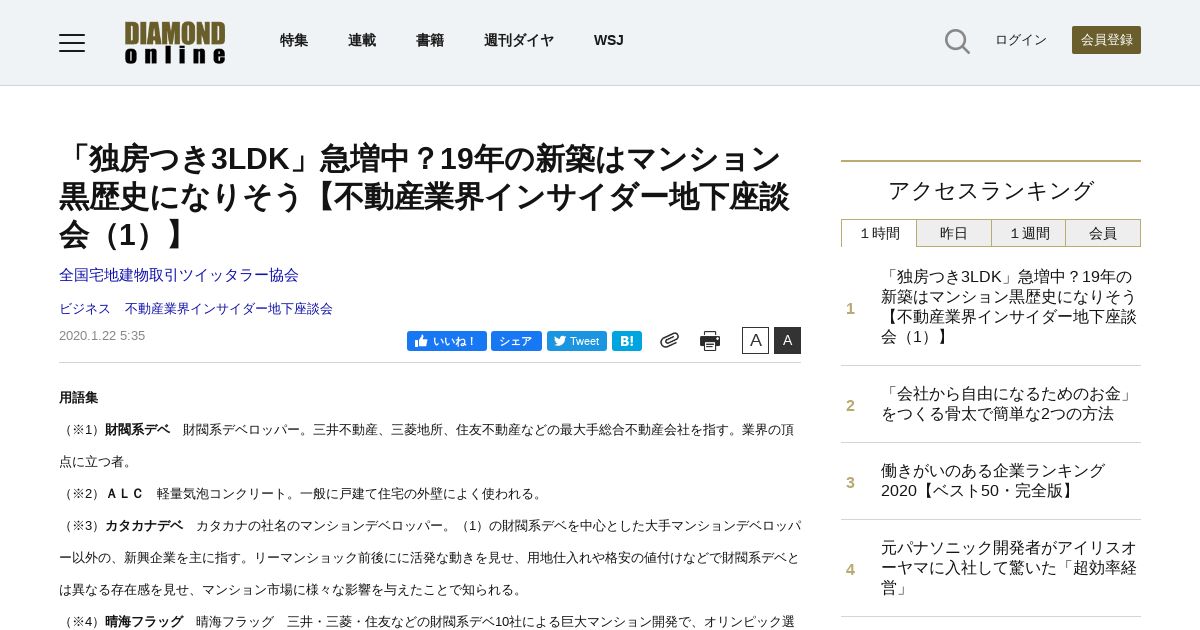Click the Facebook シェア button
This screenshot has height=630, width=1200.
516,341
